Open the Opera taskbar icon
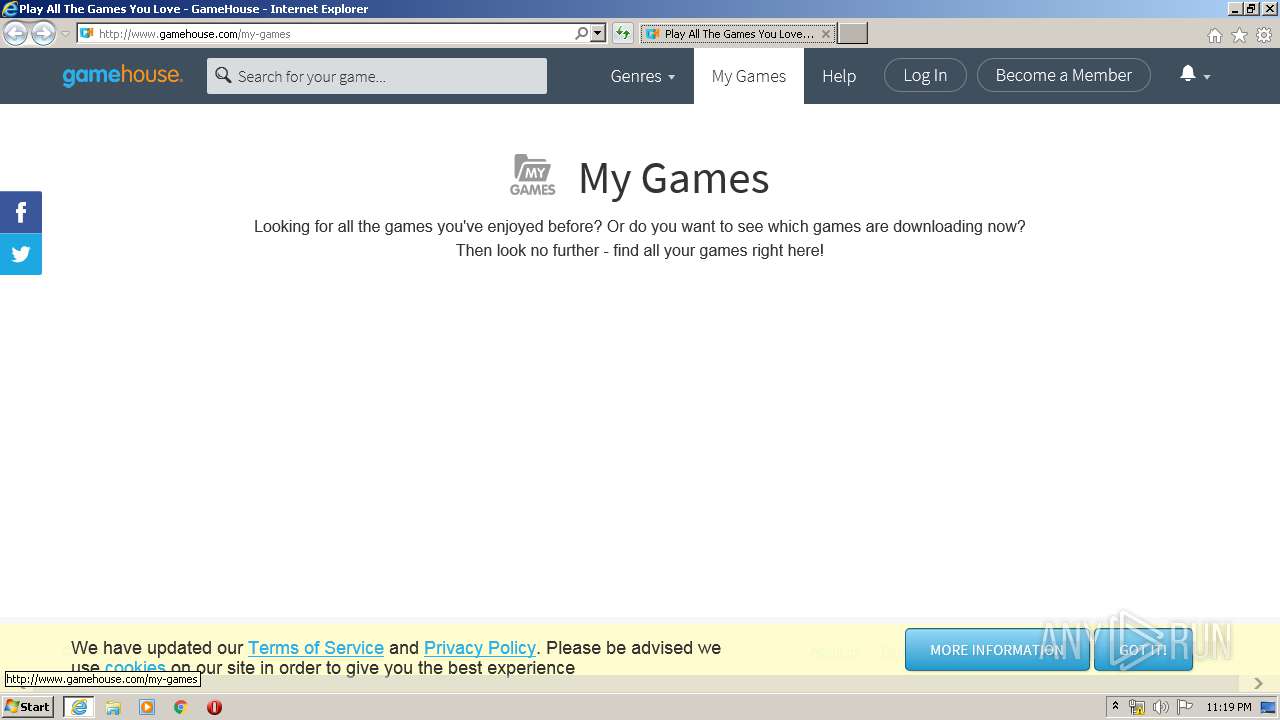Screen dimensions: 1280x720 coord(214,707)
